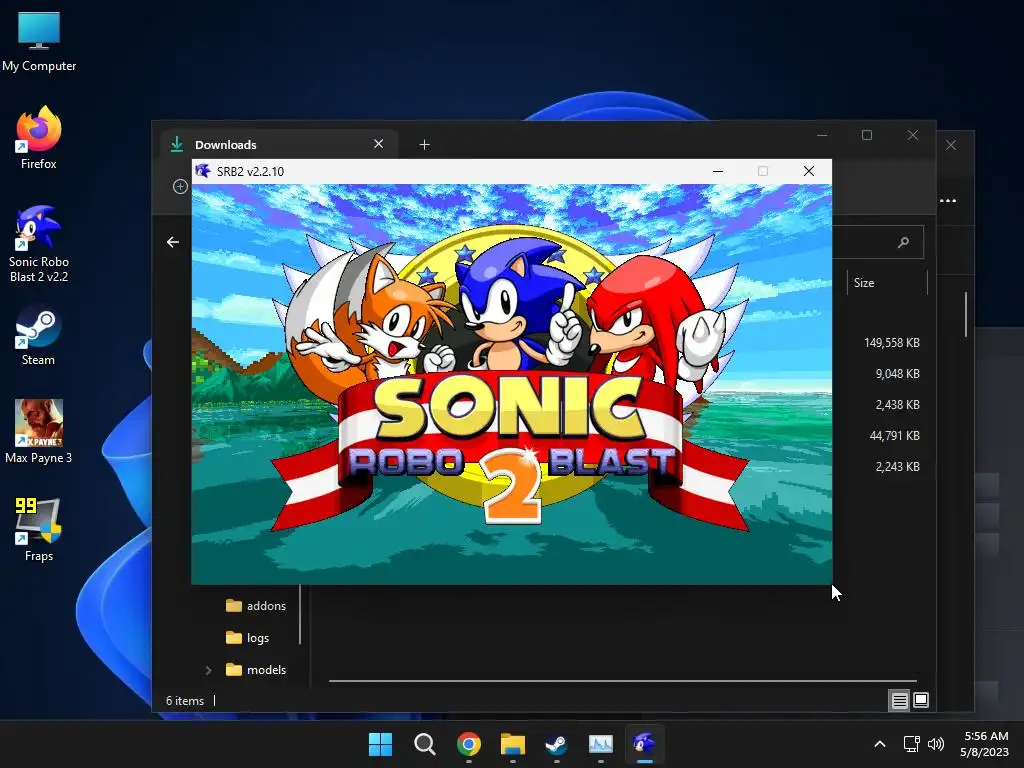Screen dimensions: 1024x768
Task: Close the window behind File Explorer
Action: tap(951, 145)
